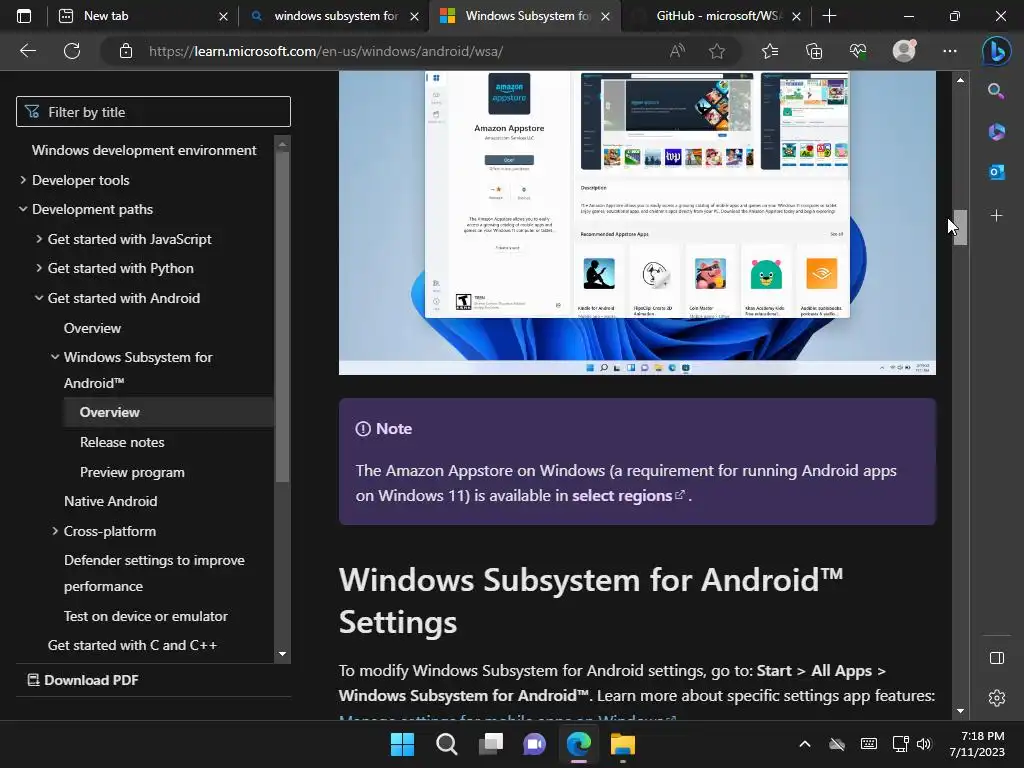This screenshot has width=1024, height=768.
Task: Follow the select regions link
Action: click(x=628, y=496)
